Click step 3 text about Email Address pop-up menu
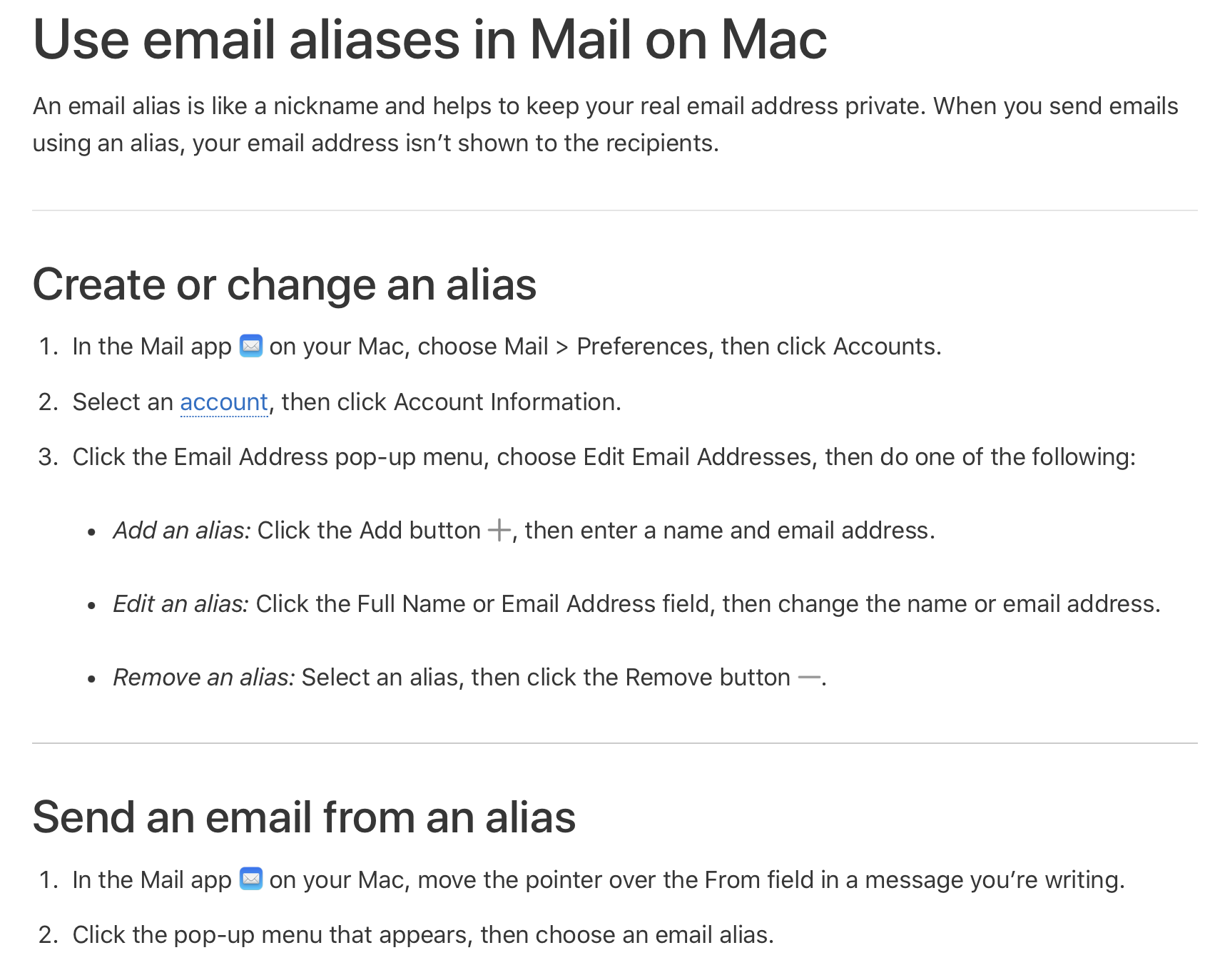Viewport: 1210px width, 980px height. tap(604, 457)
